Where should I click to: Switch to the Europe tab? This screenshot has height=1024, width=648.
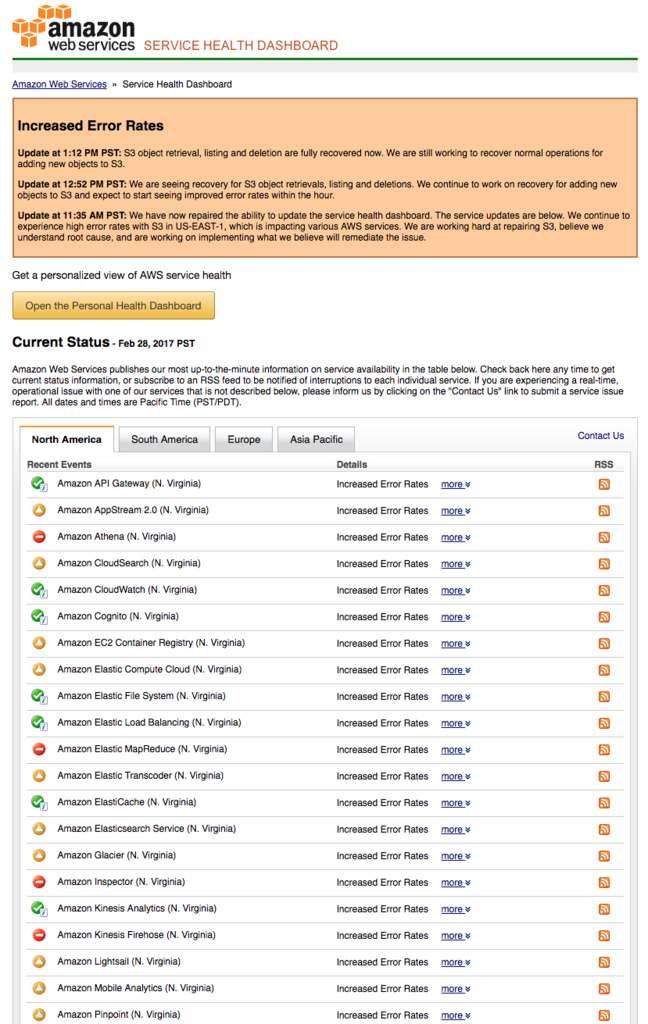point(244,440)
